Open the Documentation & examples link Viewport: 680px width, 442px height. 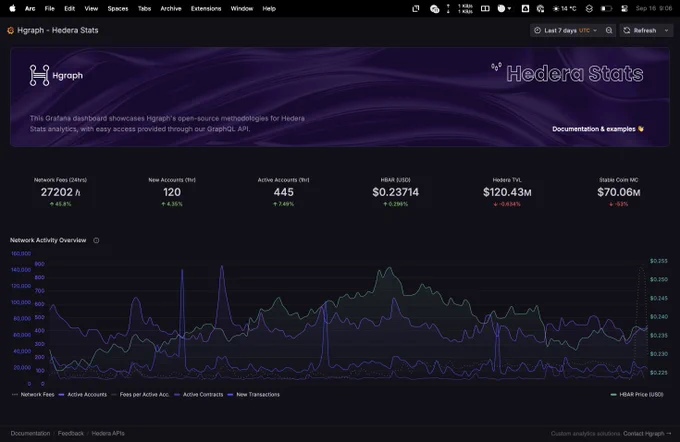pyautogui.click(x=598, y=129)
